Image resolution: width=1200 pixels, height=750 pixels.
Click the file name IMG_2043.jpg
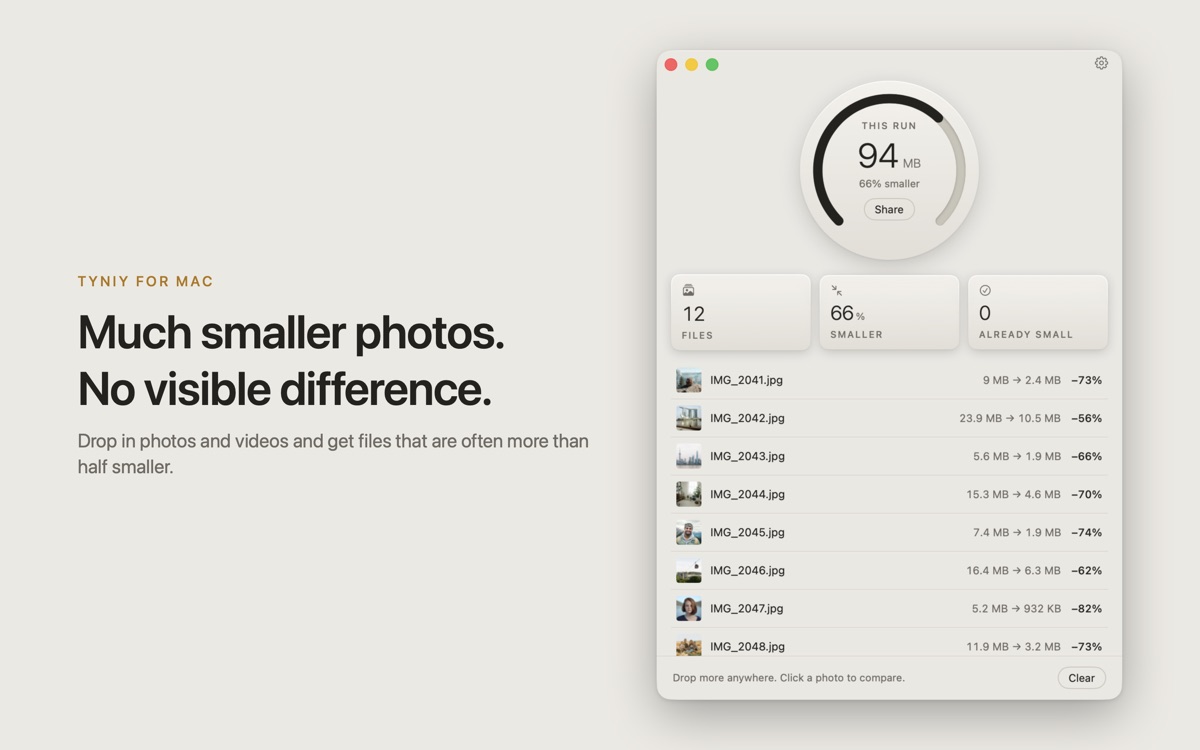747,456
